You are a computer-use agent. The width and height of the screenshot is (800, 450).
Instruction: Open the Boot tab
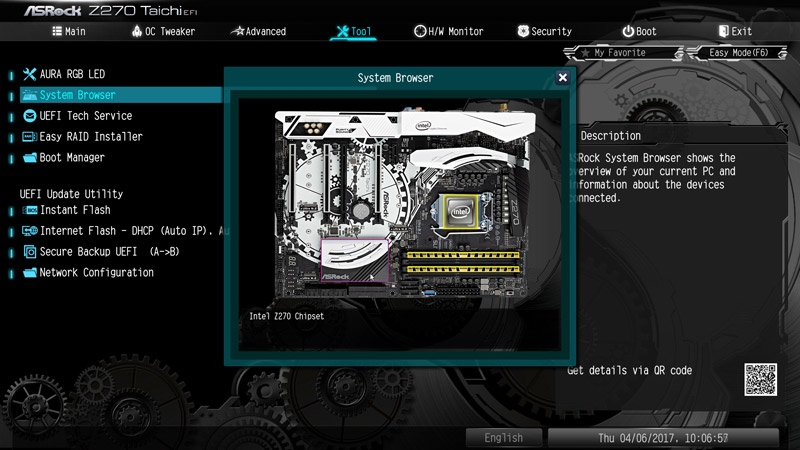pyautogui.click(x=639, y=31)
